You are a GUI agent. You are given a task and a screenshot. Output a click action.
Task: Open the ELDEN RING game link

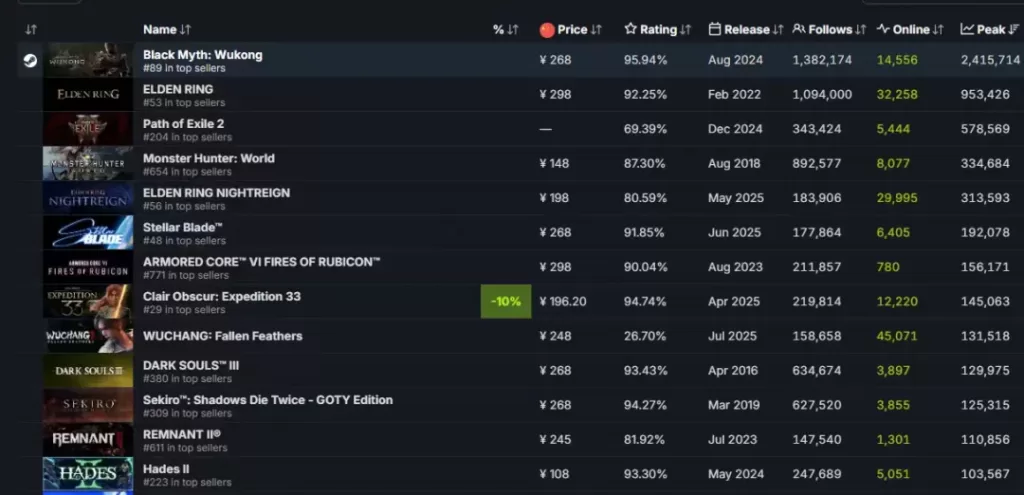(x=178, y=89)
